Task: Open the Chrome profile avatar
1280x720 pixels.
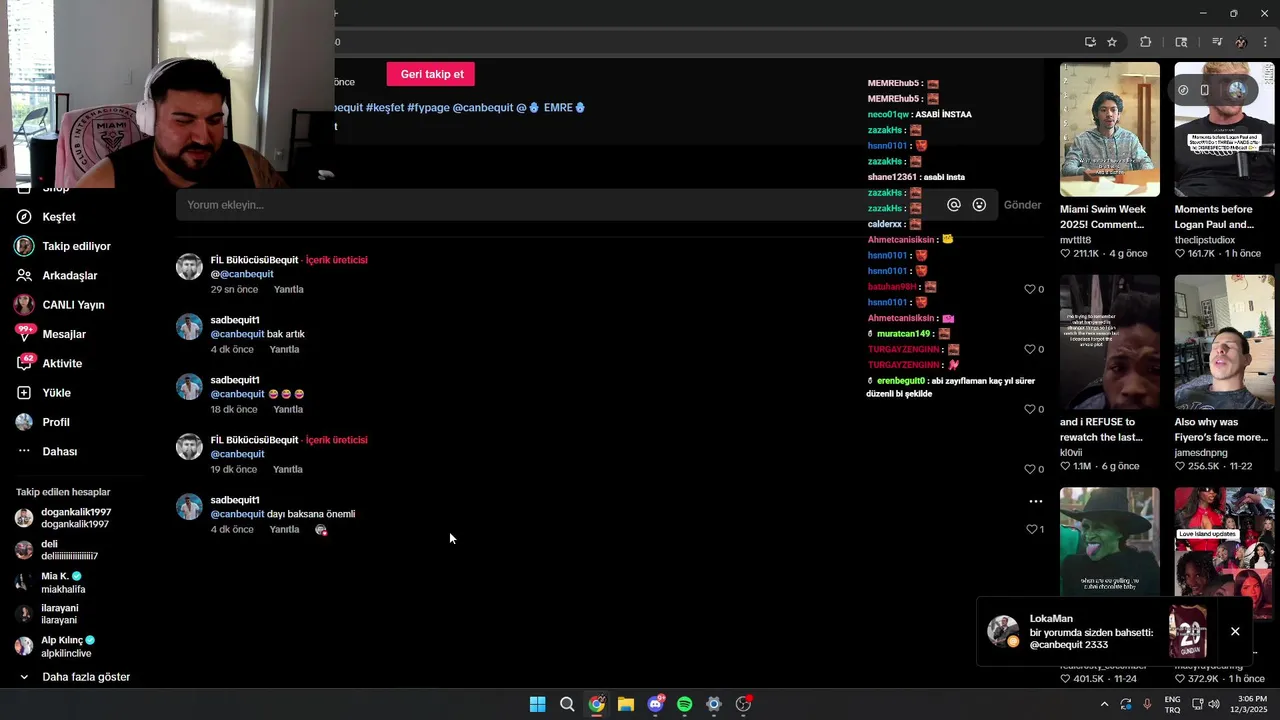Action: [1241, 42]
